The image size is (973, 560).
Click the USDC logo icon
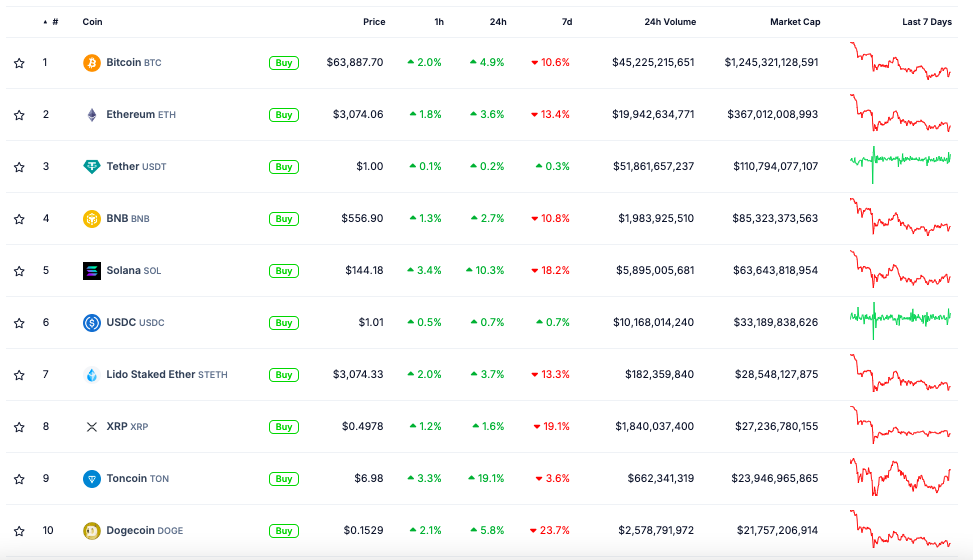[x=91, y=323]
